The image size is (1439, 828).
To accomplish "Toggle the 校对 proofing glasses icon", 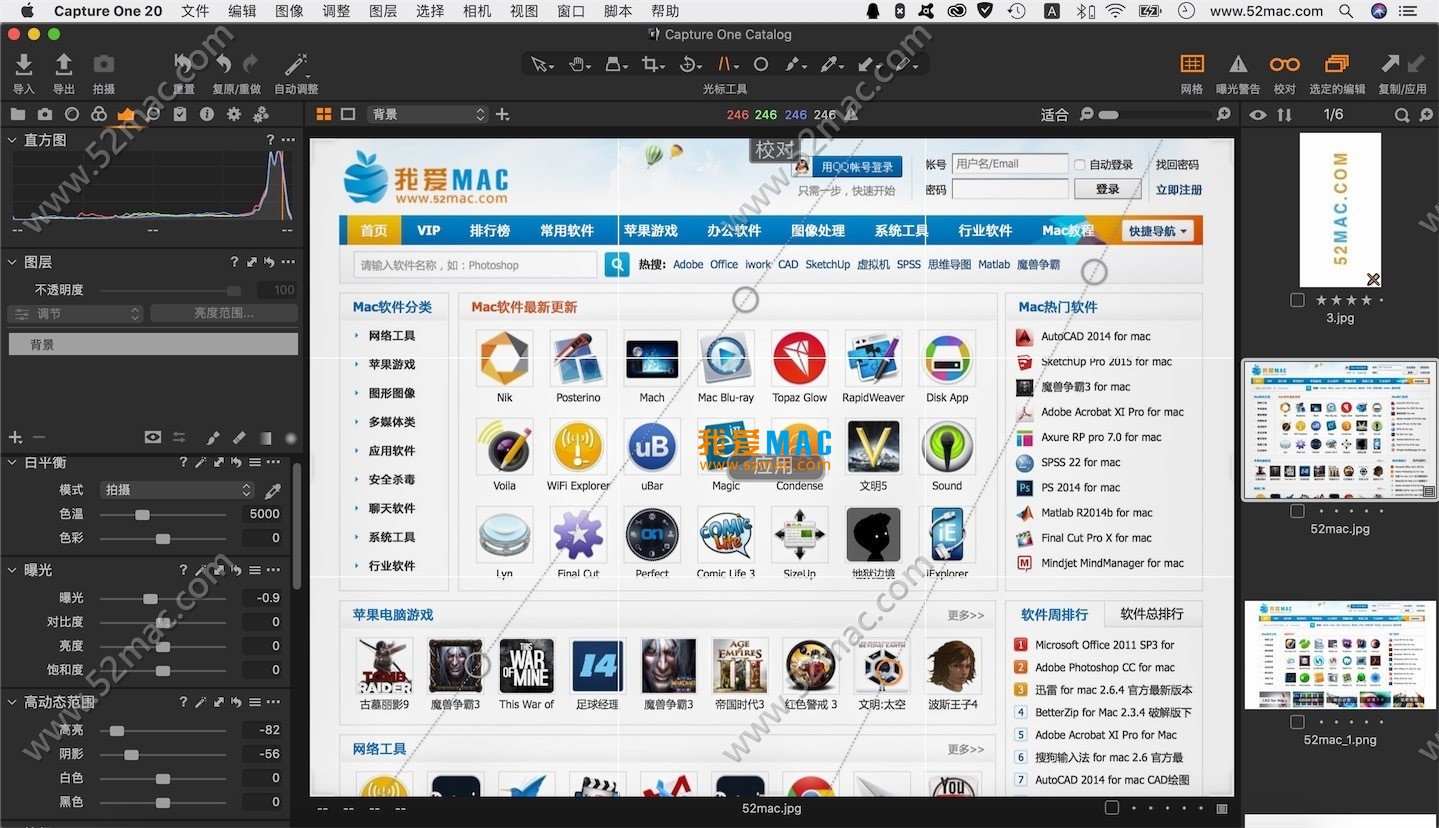I will pos(1285,64).
